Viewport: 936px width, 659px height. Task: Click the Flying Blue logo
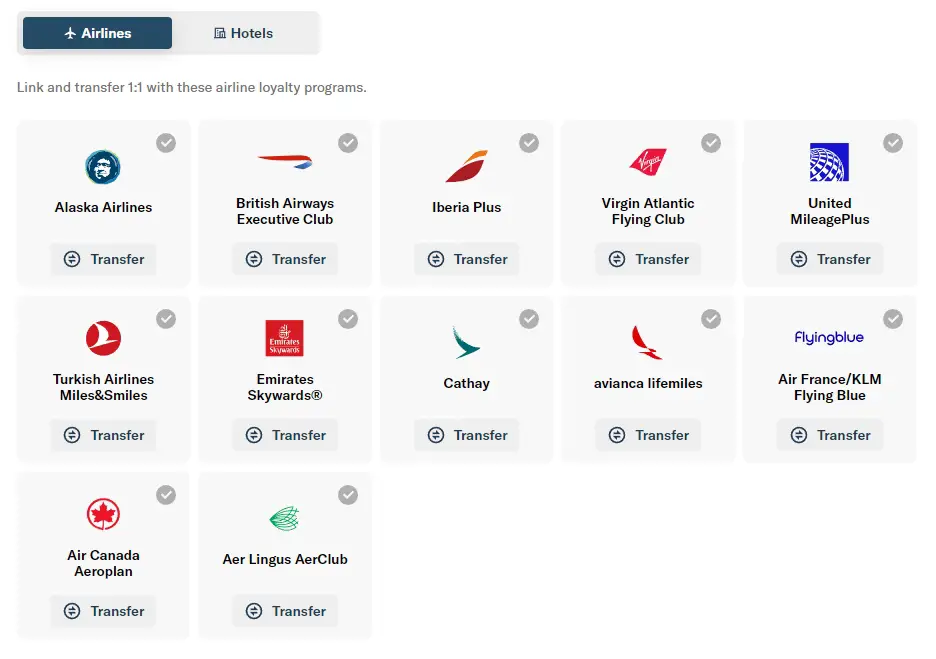(x=829, y=338)
